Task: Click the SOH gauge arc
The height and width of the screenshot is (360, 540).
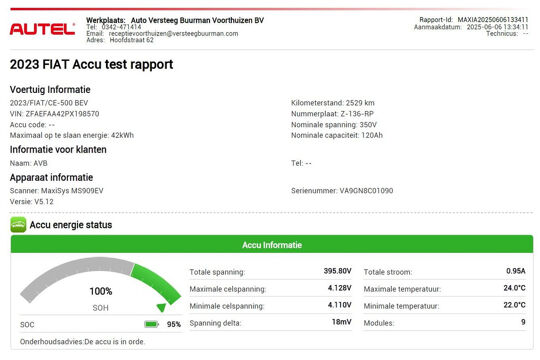Action: click(x=100, y=280)
